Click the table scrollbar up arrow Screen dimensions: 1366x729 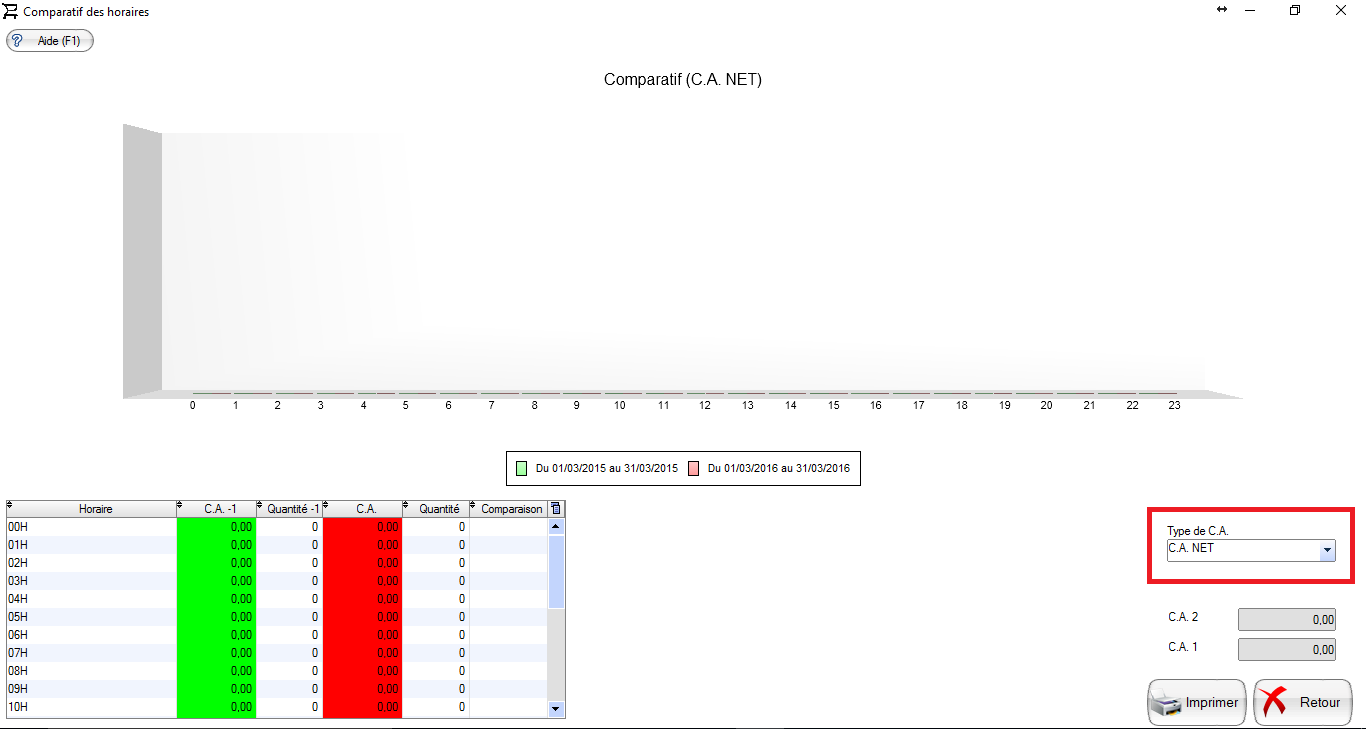tap(556, 526)
